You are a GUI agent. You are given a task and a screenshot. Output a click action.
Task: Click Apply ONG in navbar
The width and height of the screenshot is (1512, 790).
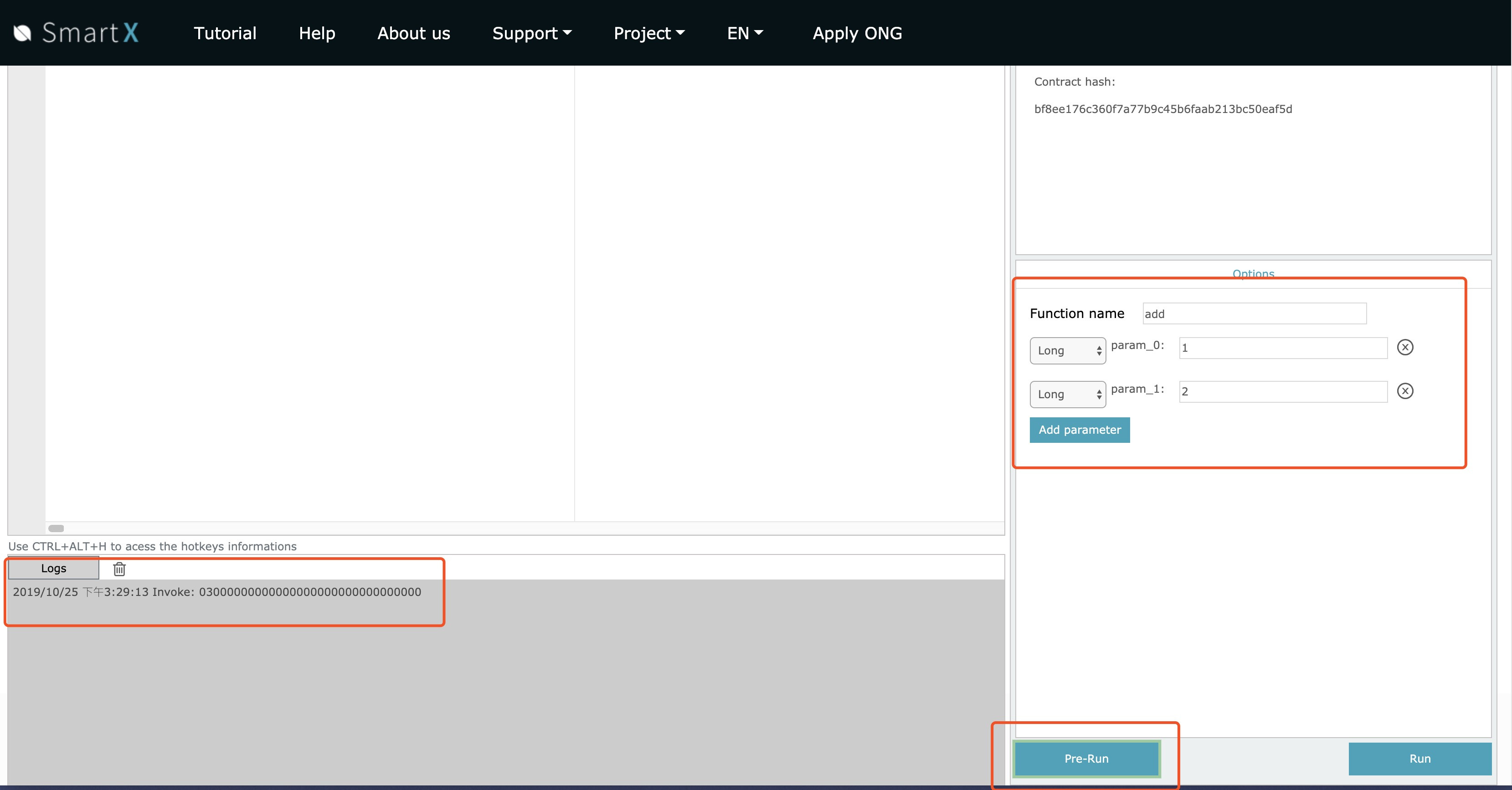[x=857, y=33]
